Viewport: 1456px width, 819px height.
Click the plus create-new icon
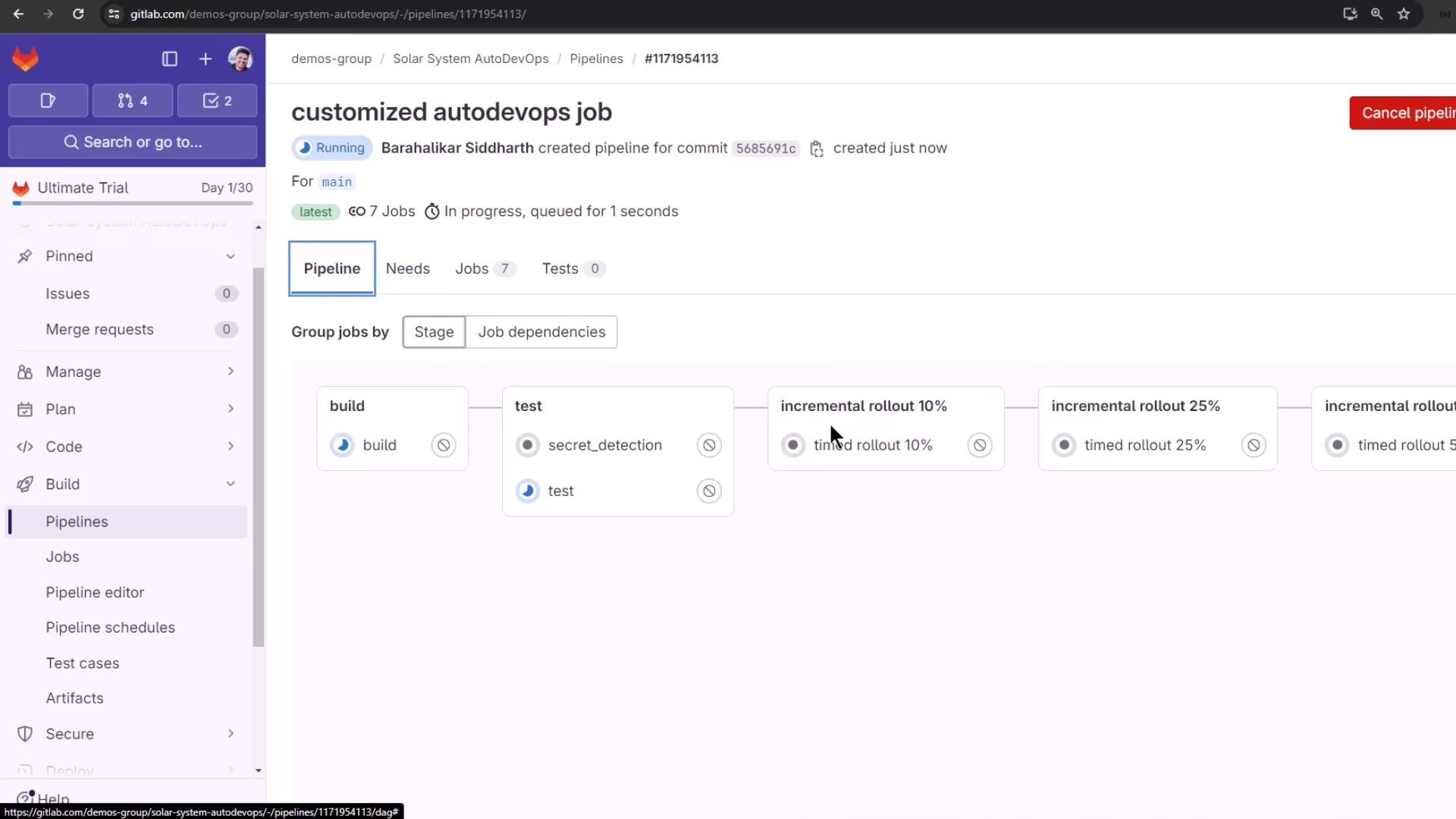tap(206, 59)
